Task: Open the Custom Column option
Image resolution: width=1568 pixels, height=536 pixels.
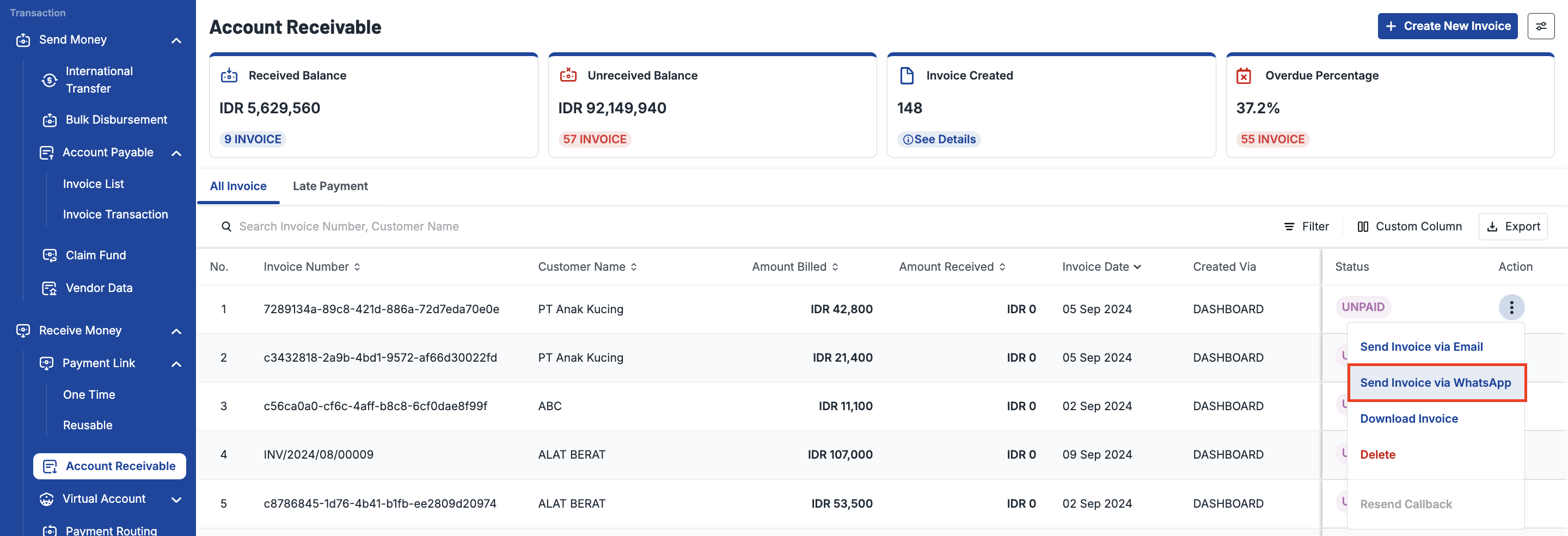Action: click(1409, 227)
